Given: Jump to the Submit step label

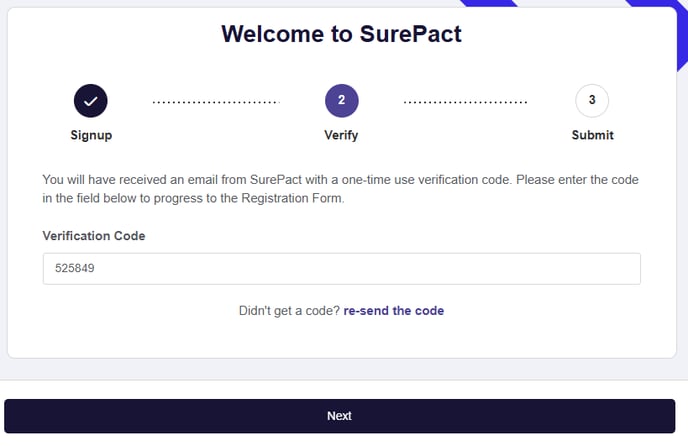Looking at the screenshot, I should [x=592, y=135].
